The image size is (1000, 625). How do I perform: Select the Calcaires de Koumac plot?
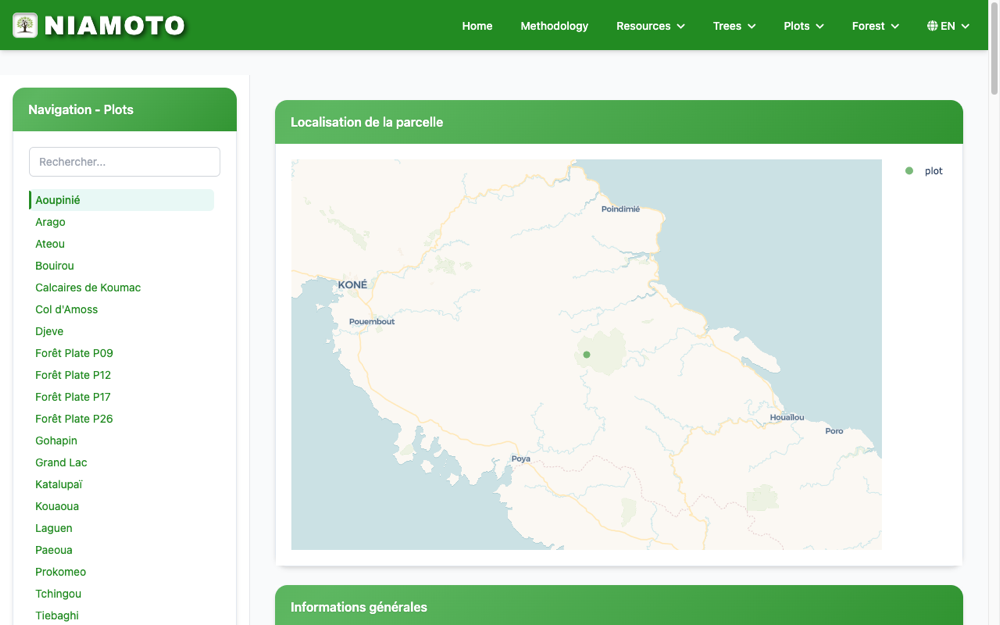tap(88, 288)
